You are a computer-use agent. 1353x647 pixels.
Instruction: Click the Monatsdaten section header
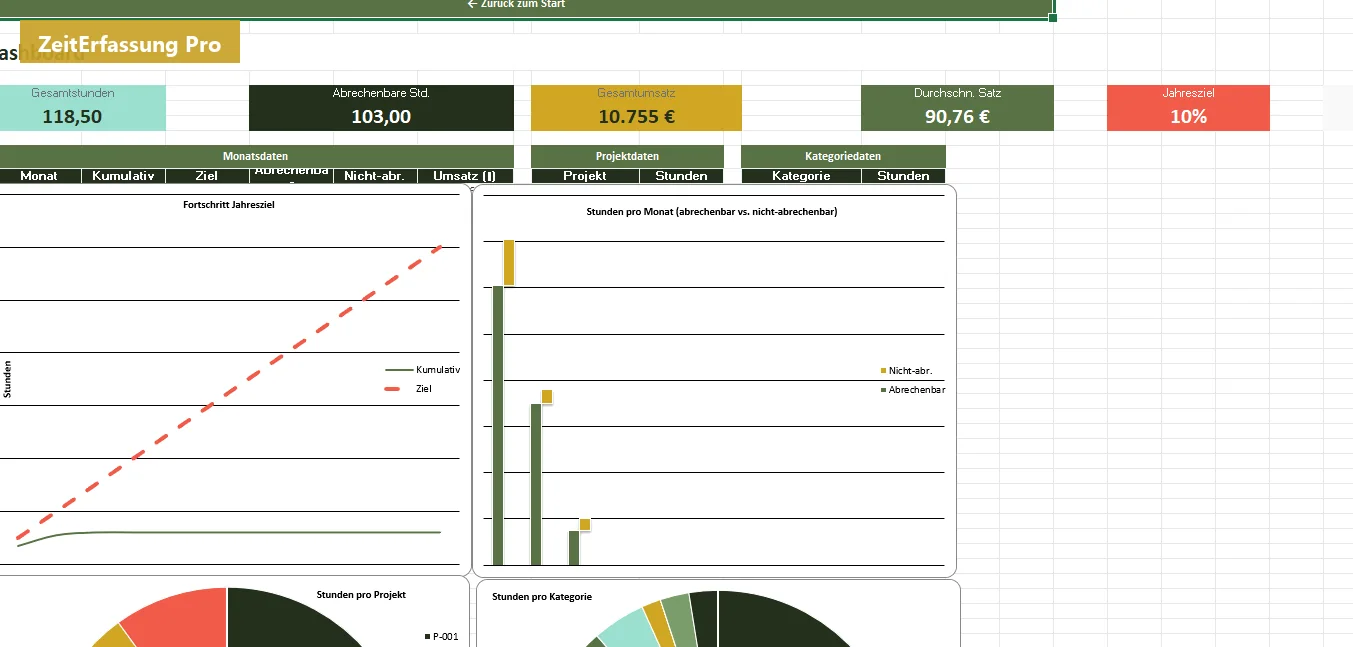(255, 156)
